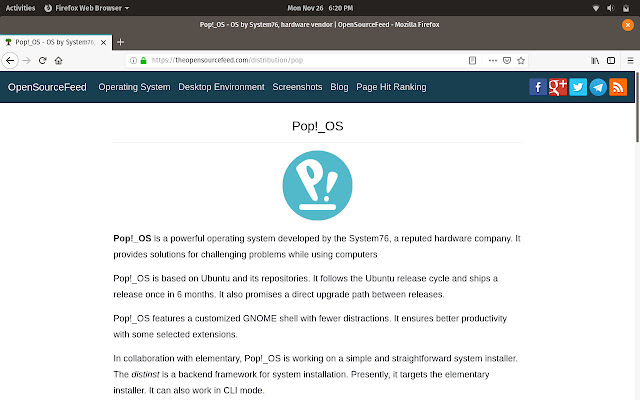Image resolution: width=640 pixels, height=400 pixels.
Task: Go to OpenSourceFeed home link
Action: coord(47,87)
